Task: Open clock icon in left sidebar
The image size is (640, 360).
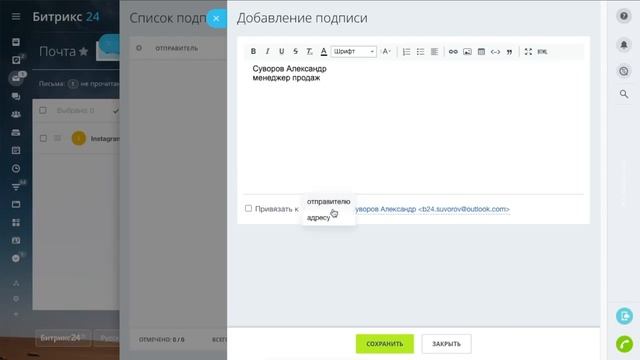Action: [16, 168]
